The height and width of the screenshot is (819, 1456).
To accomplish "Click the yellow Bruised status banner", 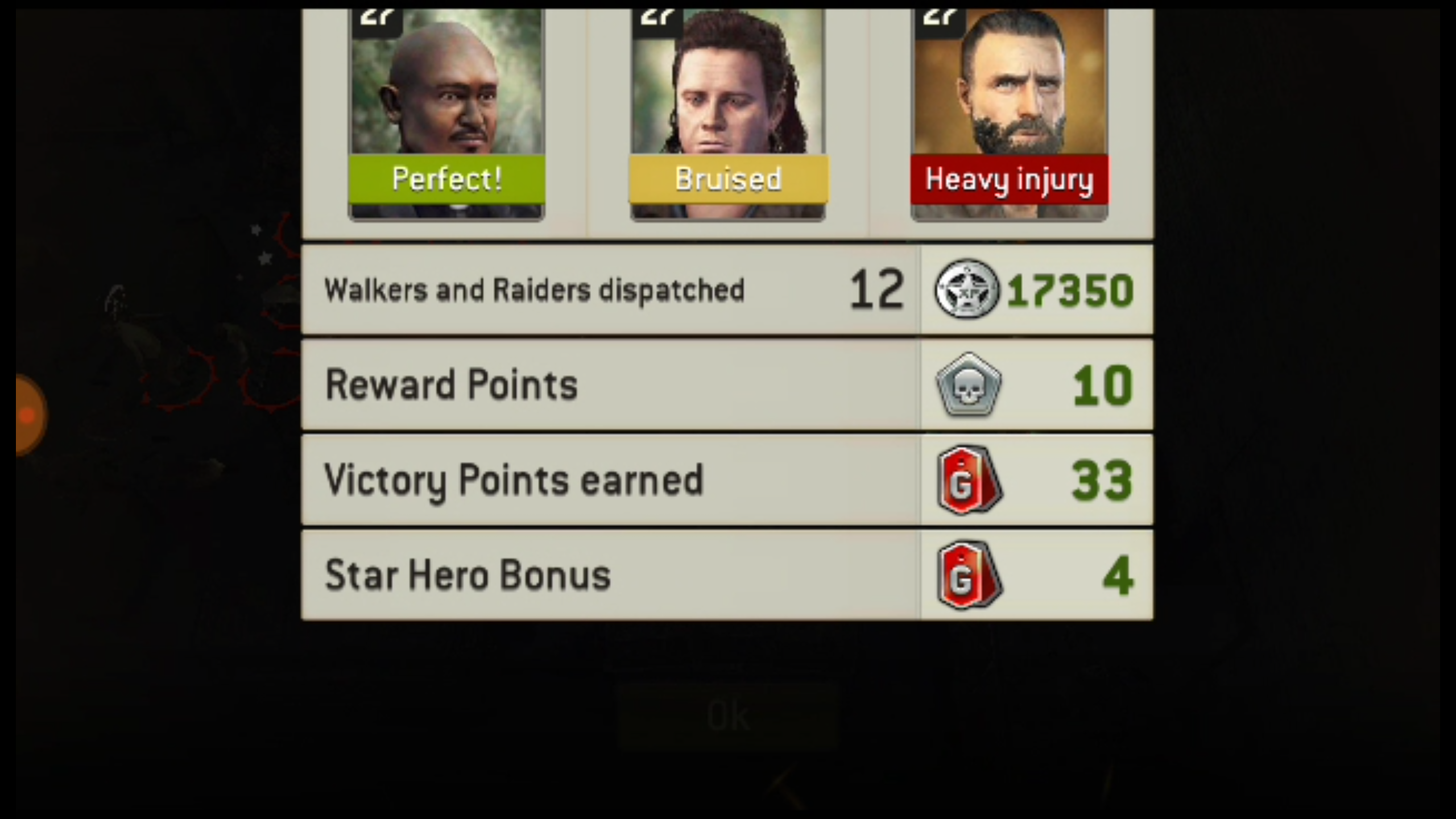I will [728, 179].
